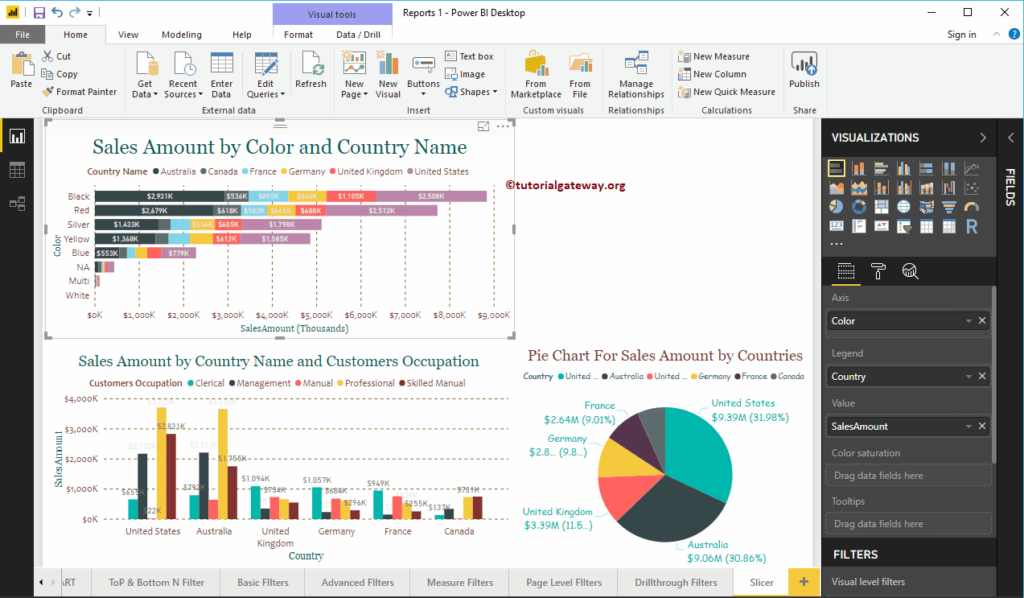Open focus mode on the selected bar chart

[483, 127]
